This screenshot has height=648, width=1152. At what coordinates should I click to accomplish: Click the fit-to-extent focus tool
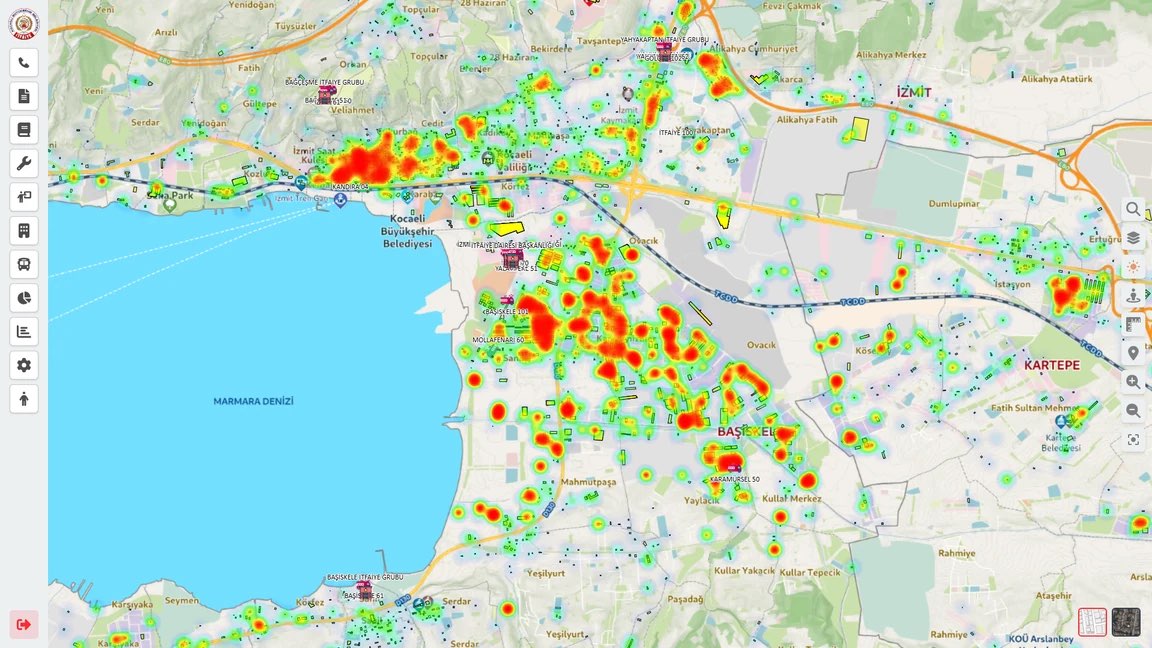(1133, 439)
